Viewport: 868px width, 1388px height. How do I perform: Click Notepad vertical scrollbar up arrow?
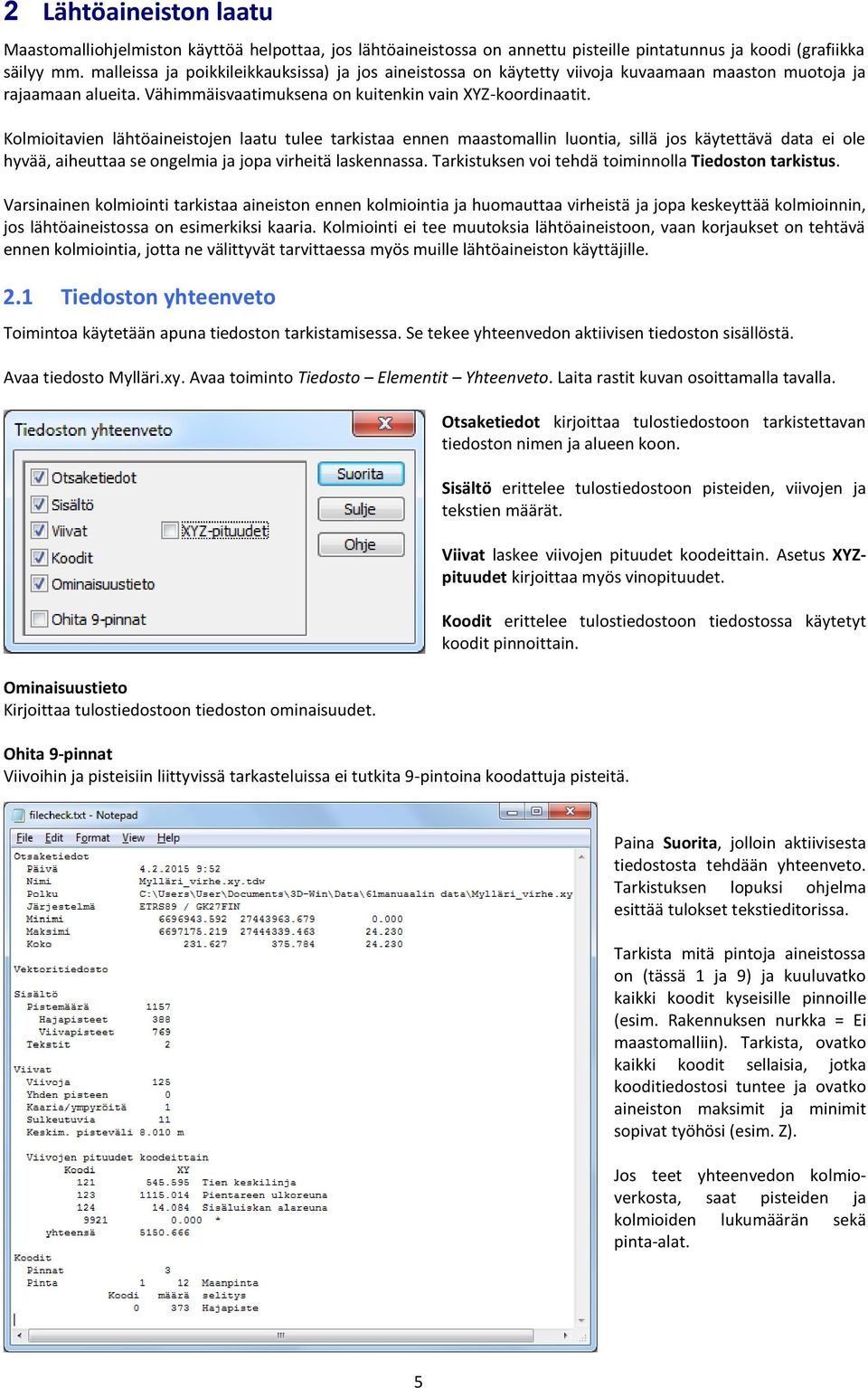tap(581, 856)
